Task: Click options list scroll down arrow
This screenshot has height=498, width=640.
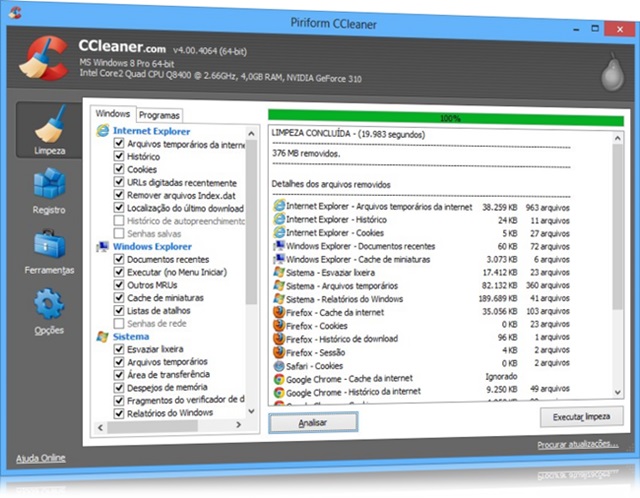Action: pyautogui.click(x=251, y=411)
